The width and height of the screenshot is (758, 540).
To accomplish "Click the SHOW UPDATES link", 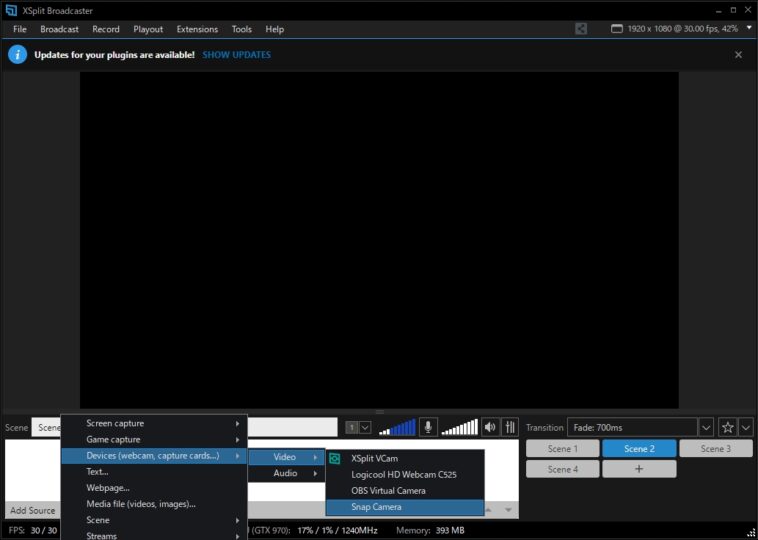I will coord(236,55).
